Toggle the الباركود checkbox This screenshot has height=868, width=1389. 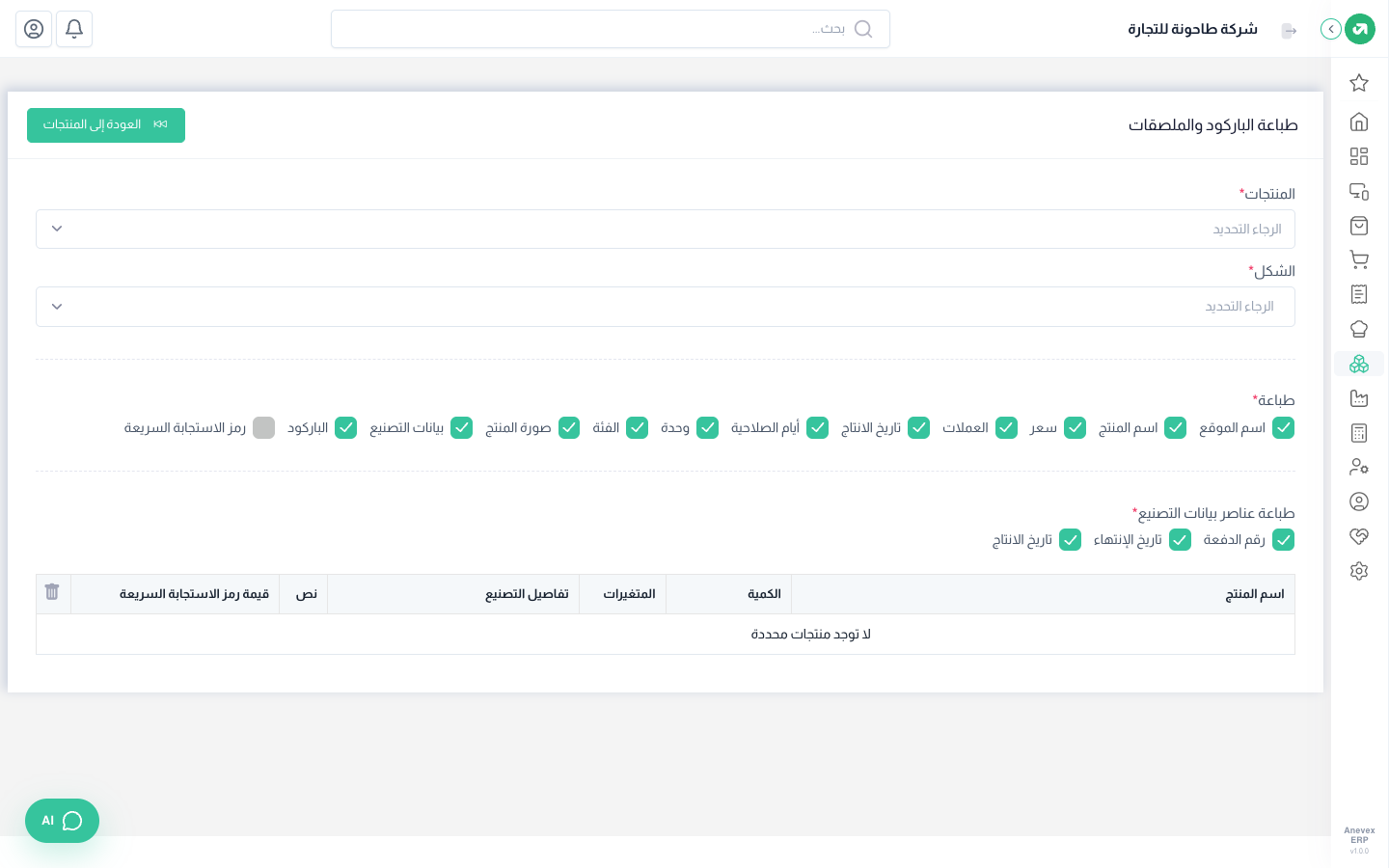tap(346, 427)
